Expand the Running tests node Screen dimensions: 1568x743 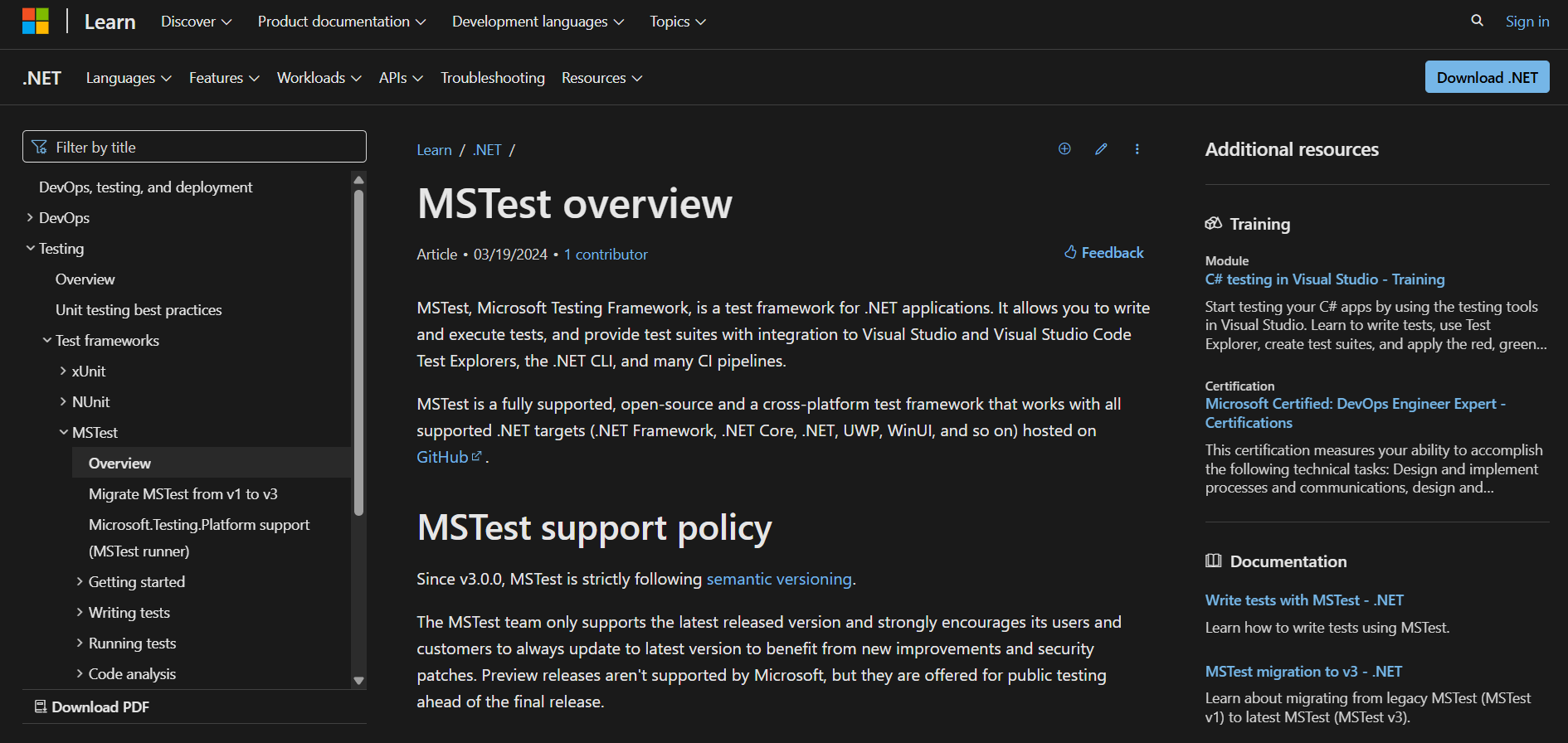pyautogui.click(x=80, y=643)
